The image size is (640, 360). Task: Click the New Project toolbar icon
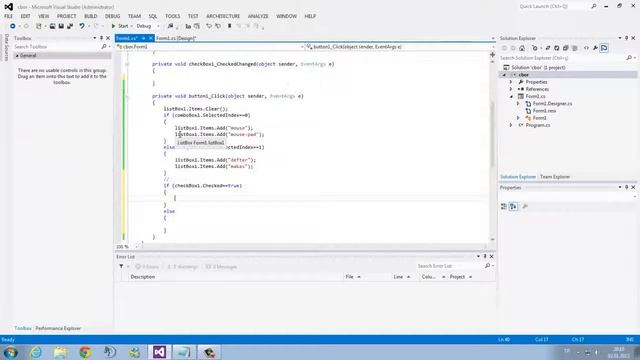pos(38,26)
